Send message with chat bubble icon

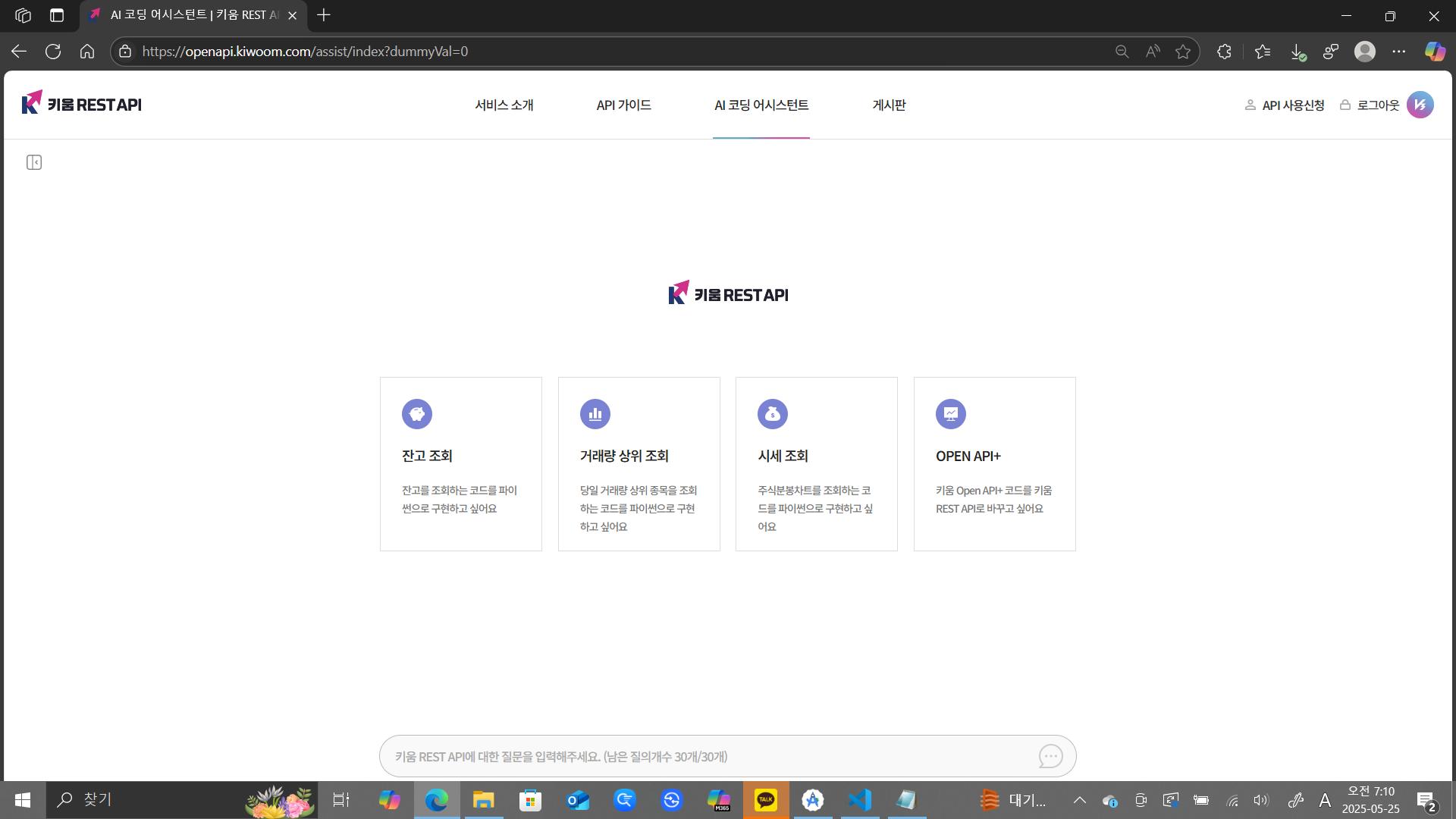[x=1050, y=756]
